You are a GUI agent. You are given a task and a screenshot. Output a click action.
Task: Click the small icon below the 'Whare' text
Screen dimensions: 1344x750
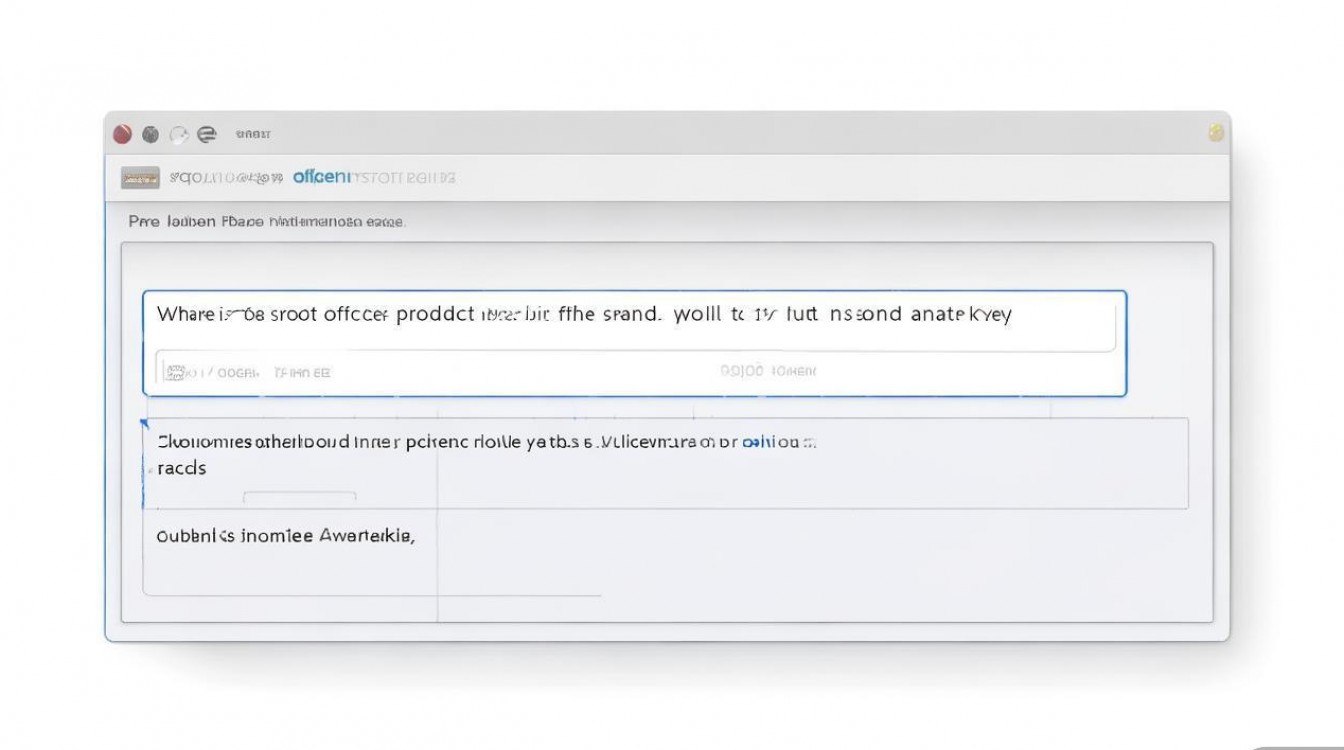point(175,372)
